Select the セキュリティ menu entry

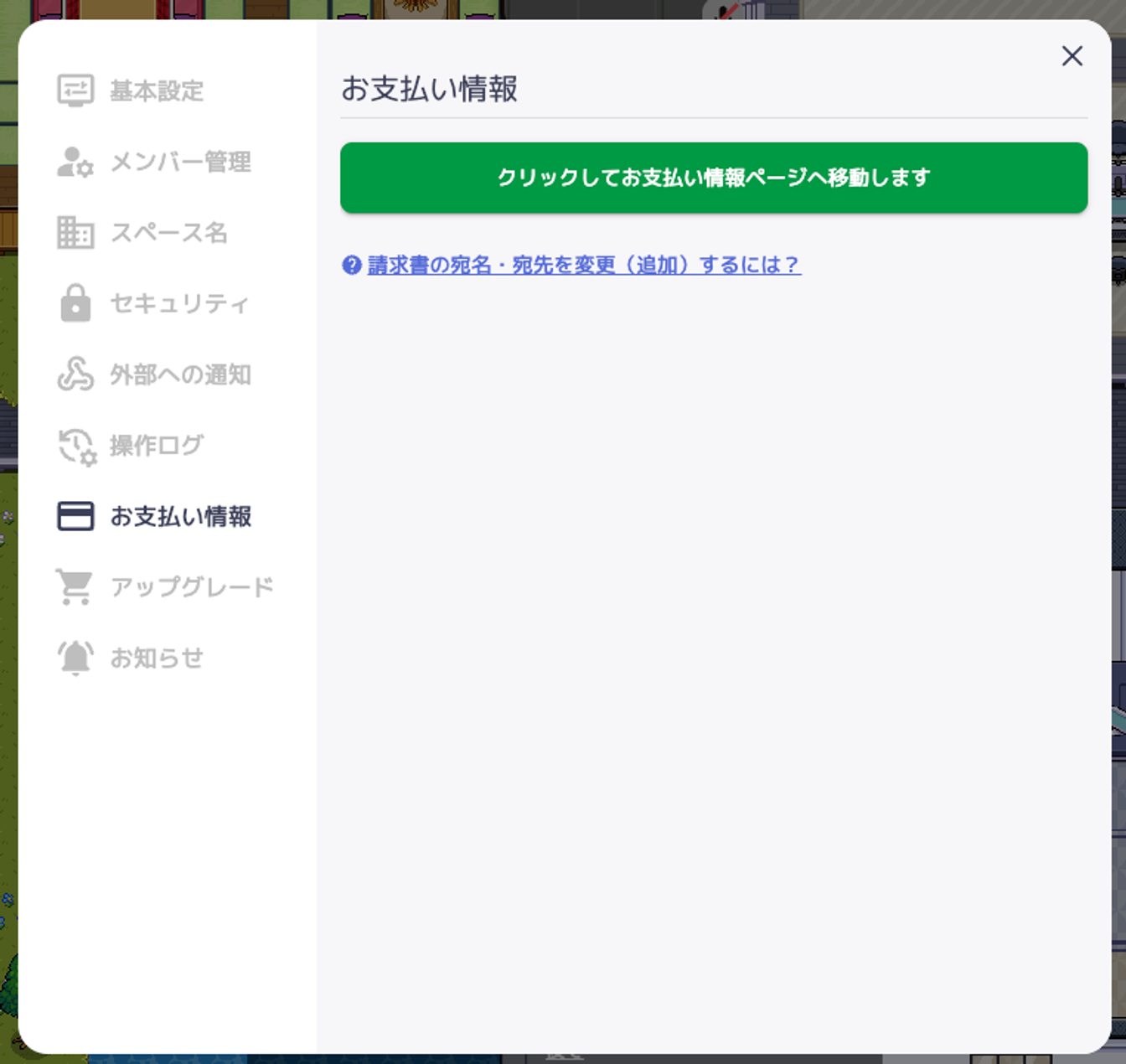pos(180,303)
